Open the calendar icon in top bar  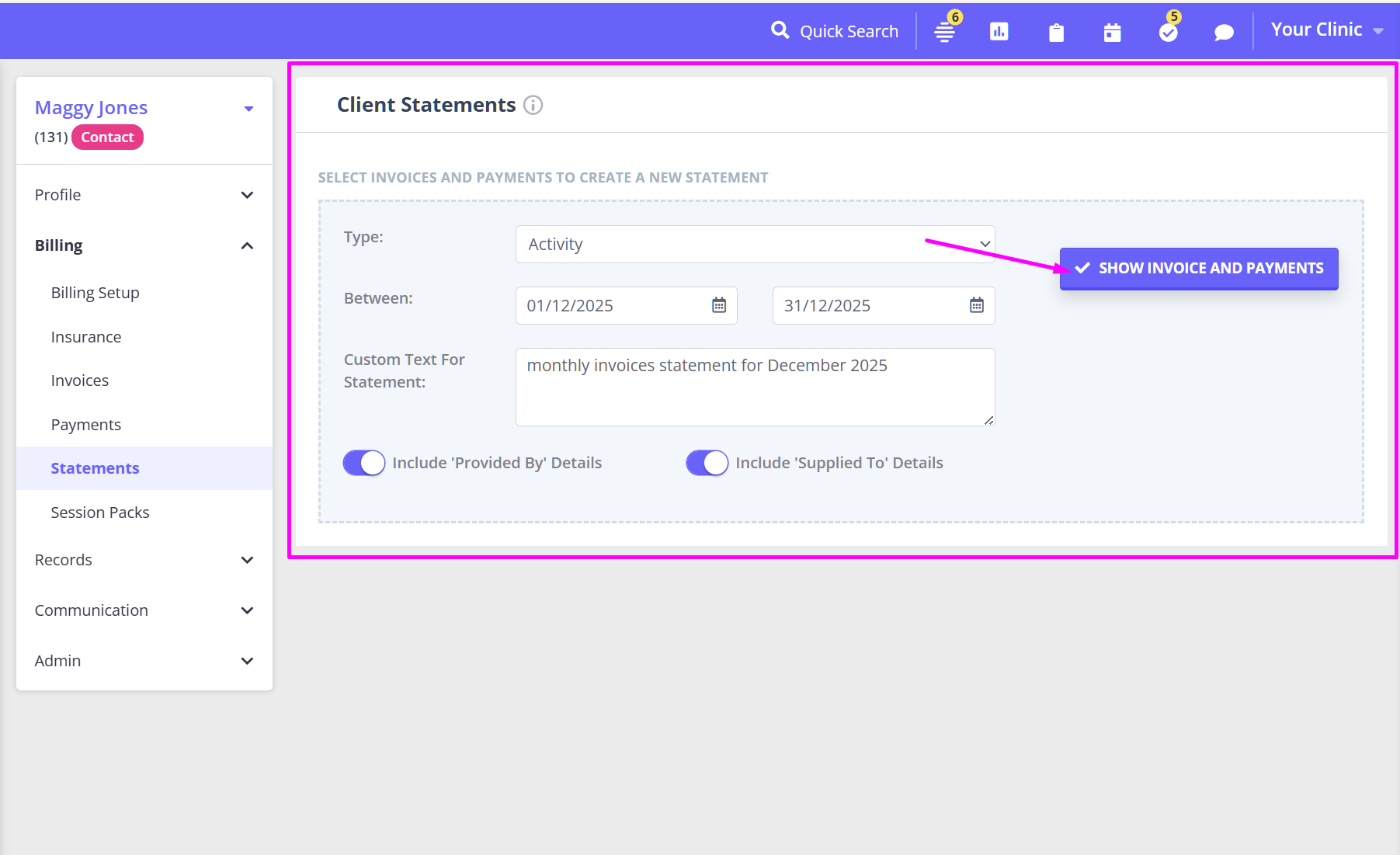pos(1112,33)
